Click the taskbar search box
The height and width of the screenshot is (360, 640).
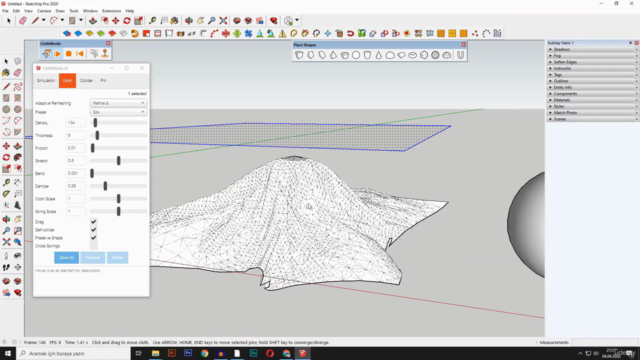tap(73, 353)
